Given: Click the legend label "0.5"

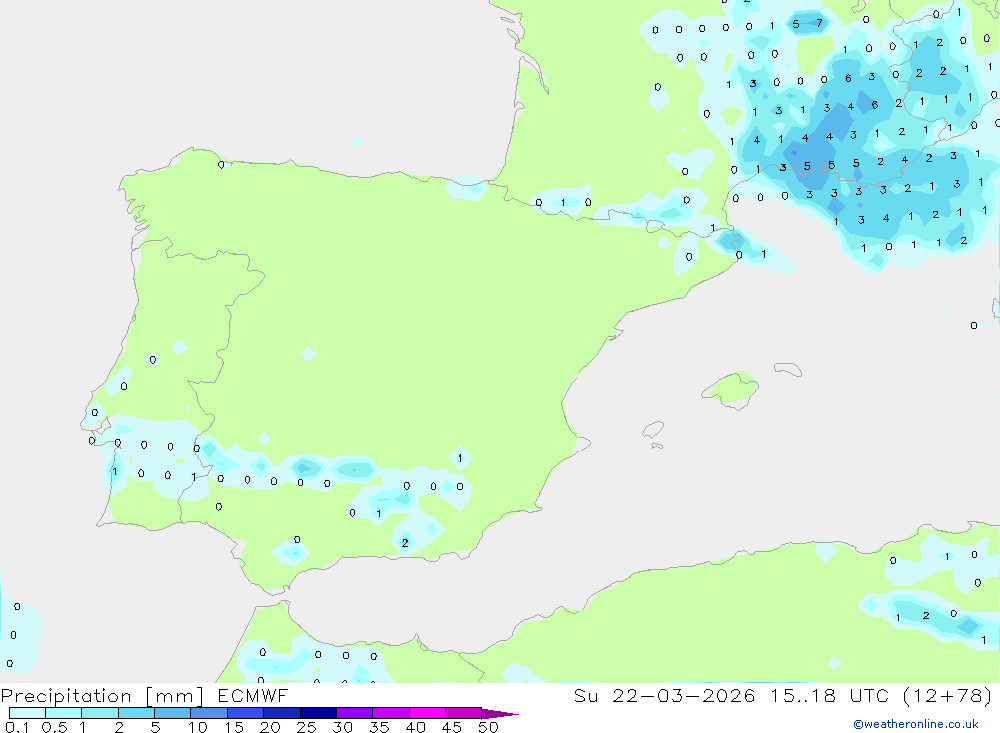Looking at the screenshot, I should click(54, 727).
